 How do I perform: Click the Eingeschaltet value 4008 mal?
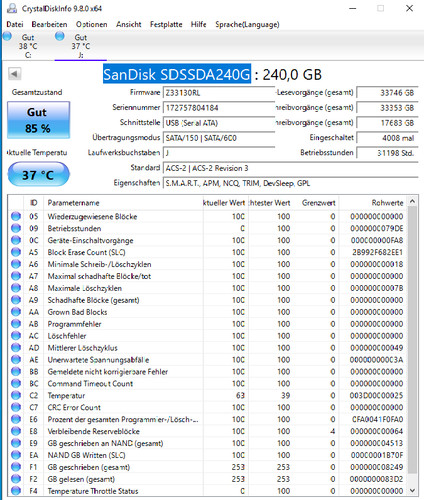tap(387, 138)
